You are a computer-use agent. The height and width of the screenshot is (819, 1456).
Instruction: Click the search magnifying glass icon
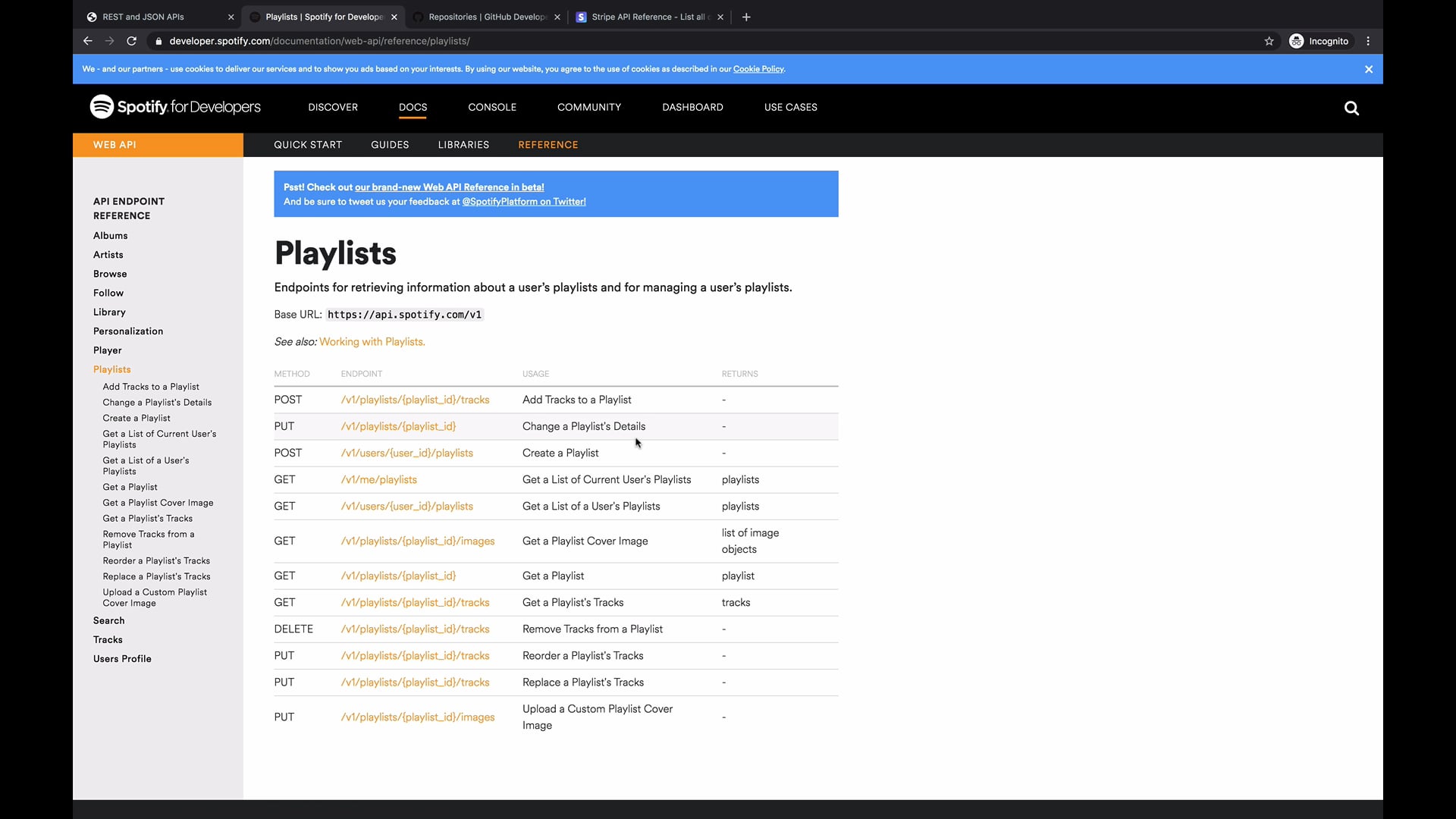1351,108
